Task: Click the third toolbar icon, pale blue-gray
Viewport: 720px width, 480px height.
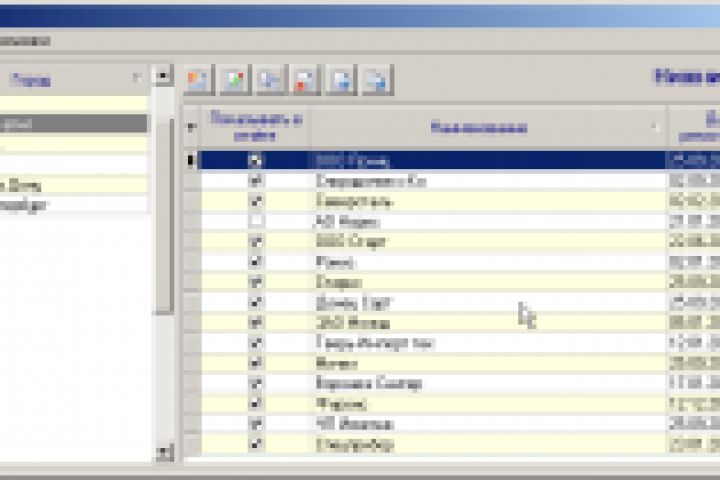Action: (x=270, y=80)
